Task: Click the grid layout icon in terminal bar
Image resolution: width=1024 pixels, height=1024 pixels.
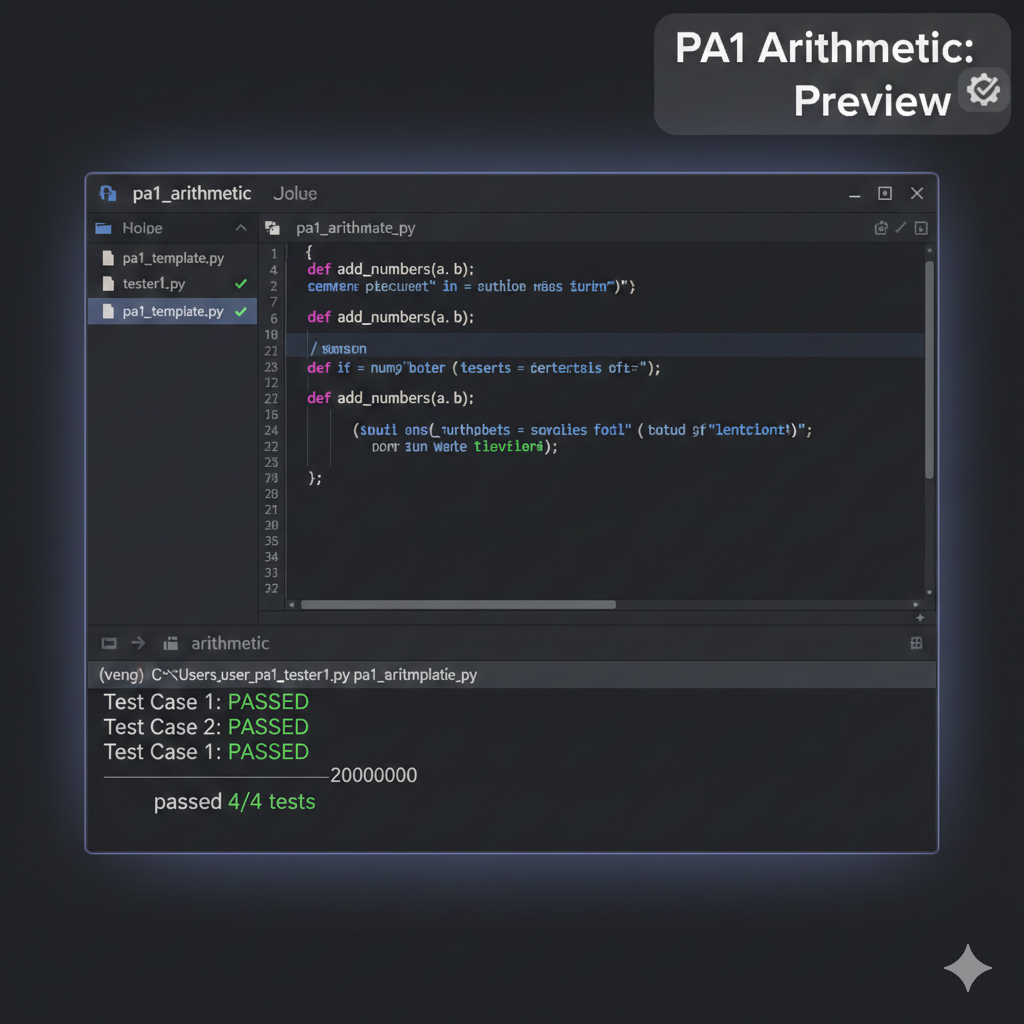Action: pos(916,644)
